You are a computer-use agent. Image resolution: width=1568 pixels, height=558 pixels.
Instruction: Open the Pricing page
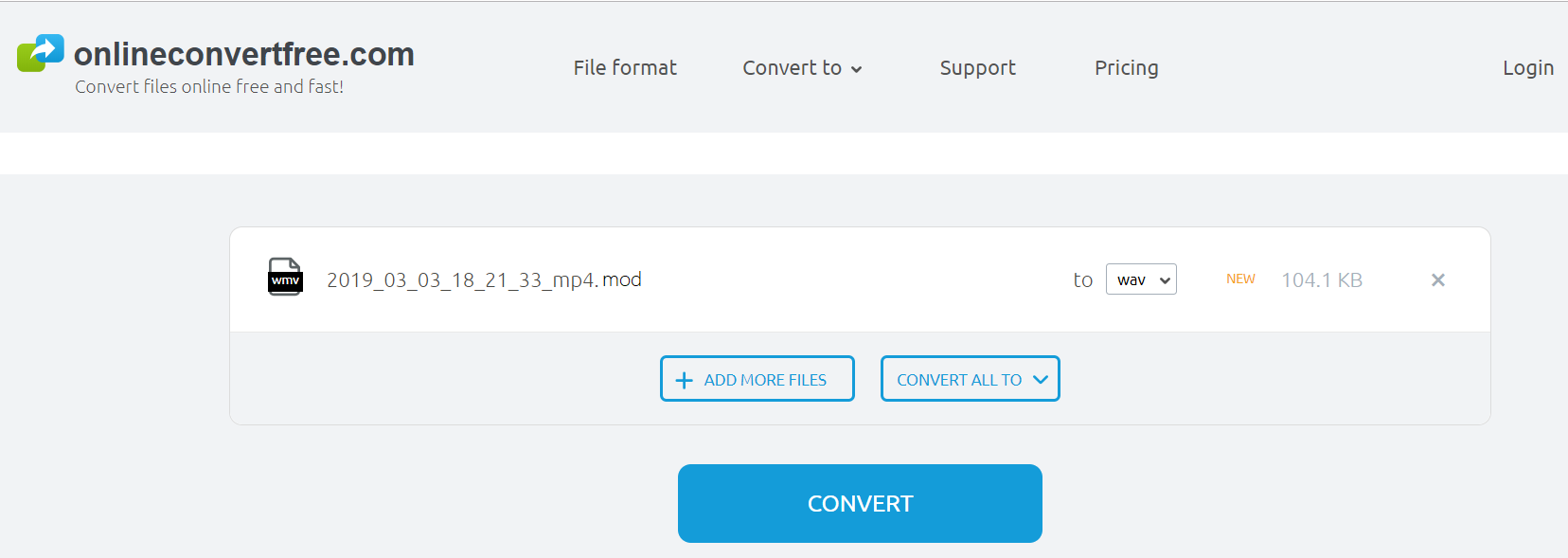point(1126,68)
